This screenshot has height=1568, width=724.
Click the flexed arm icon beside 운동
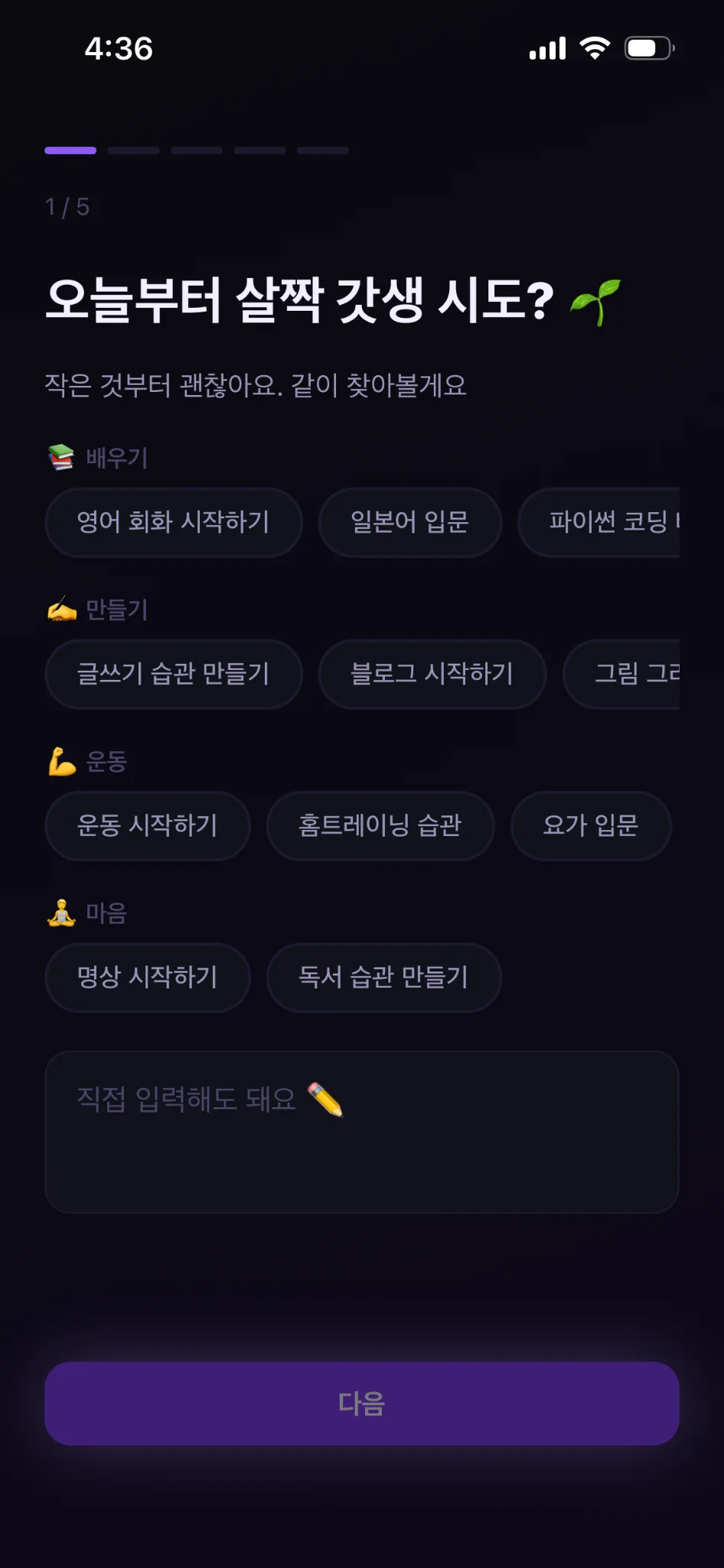click(61, 761)
